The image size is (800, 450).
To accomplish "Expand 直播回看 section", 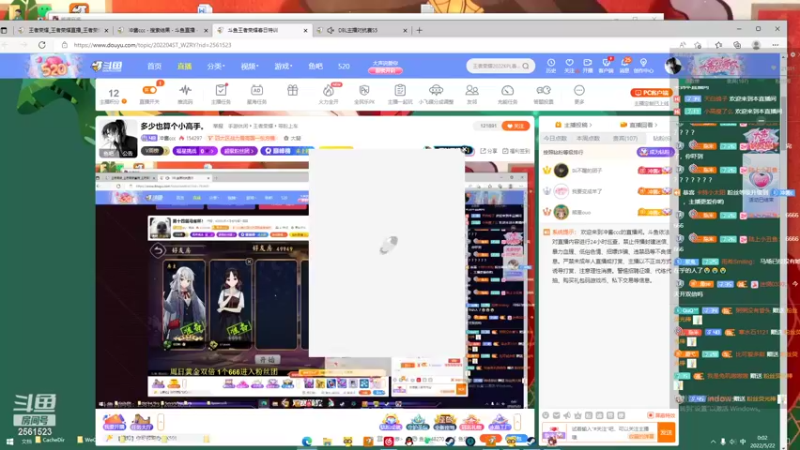I will 639,125.
